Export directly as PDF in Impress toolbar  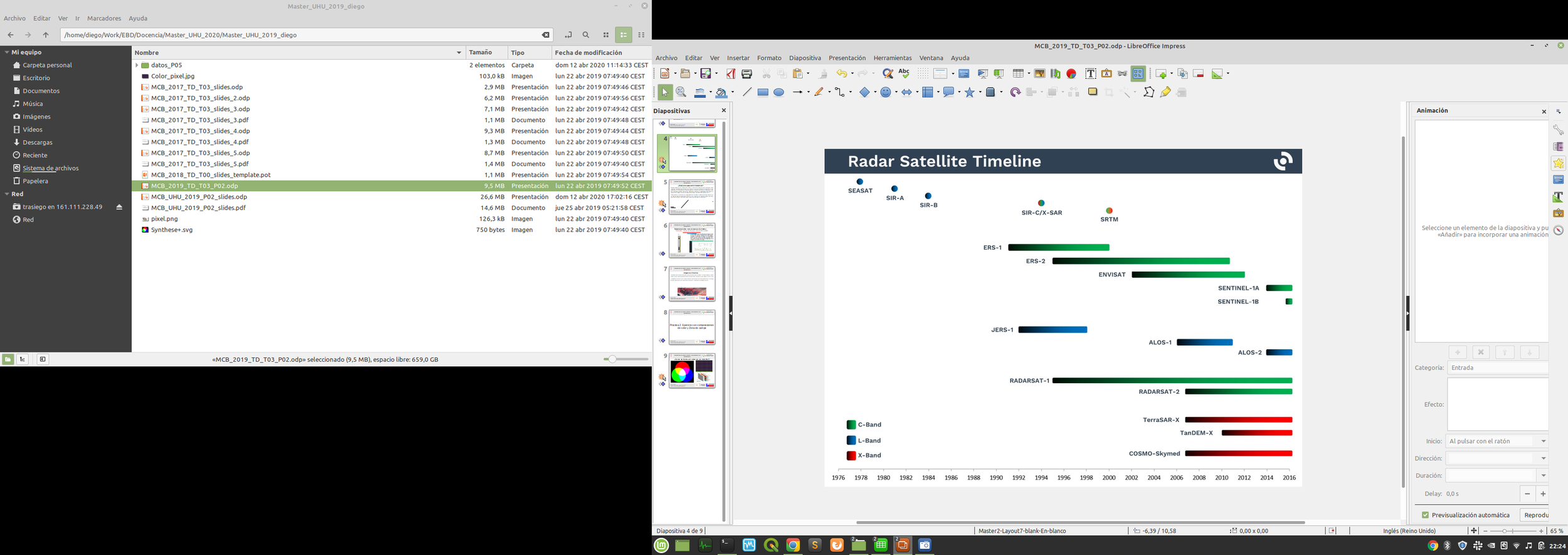click(x=731, y=74)
